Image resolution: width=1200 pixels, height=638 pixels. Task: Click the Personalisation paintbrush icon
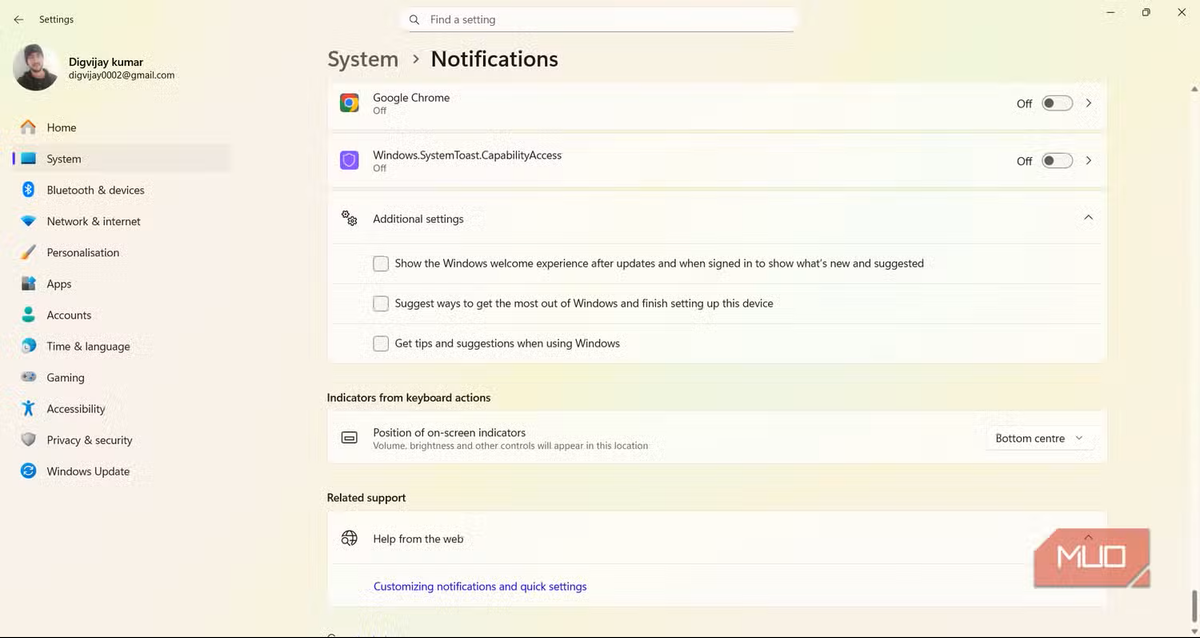[28, 252]
